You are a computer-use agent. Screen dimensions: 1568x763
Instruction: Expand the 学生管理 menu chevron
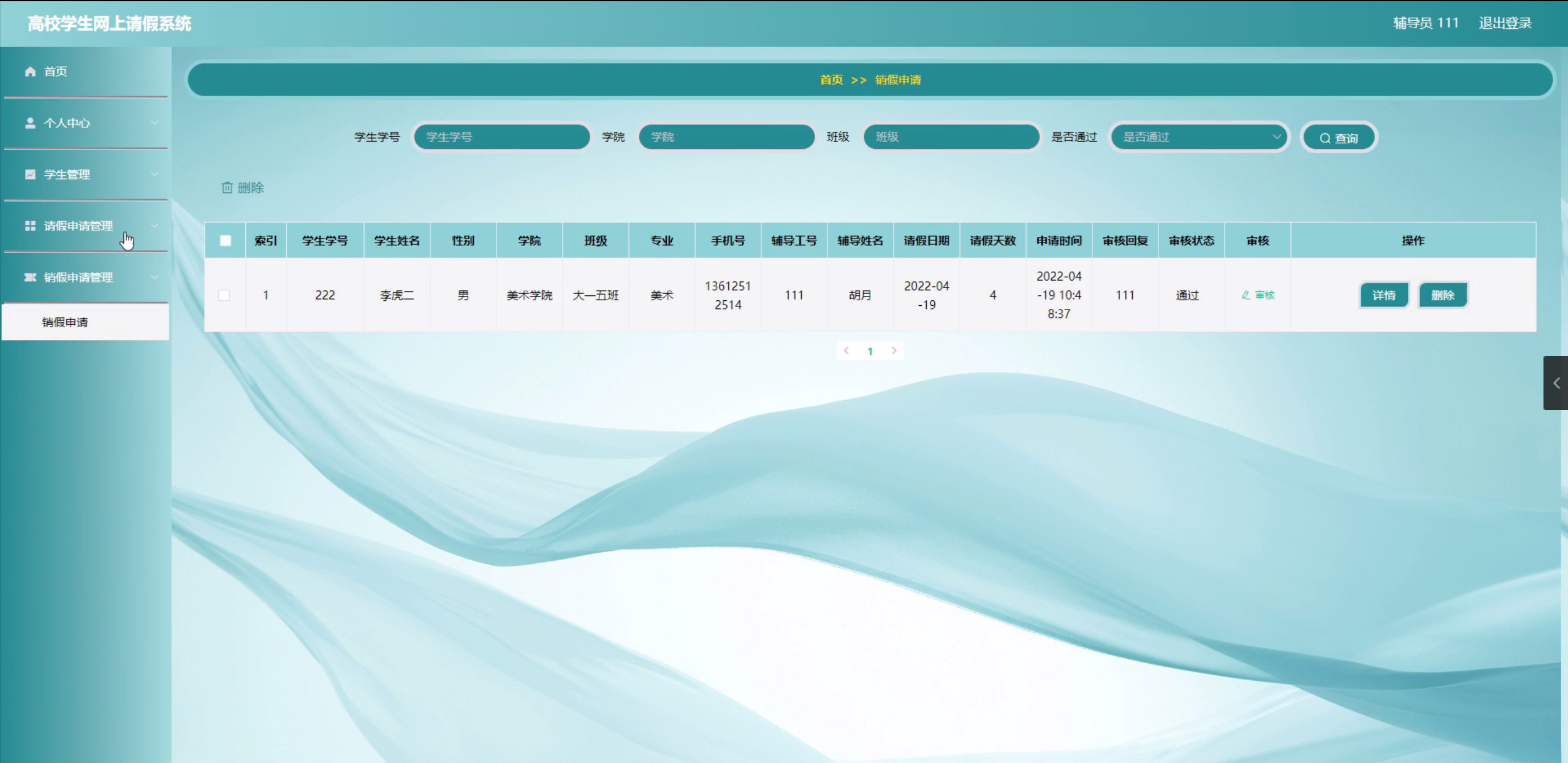click(154, 175)
